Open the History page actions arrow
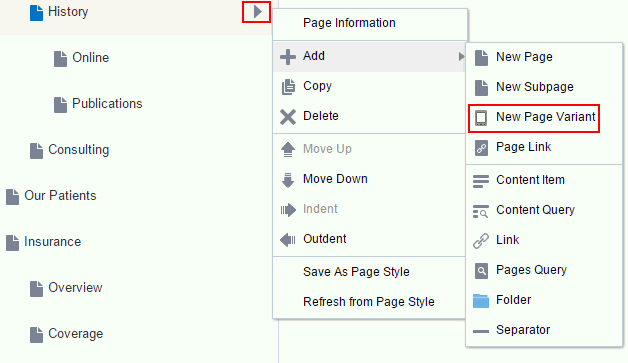 [x=257, y=12]
